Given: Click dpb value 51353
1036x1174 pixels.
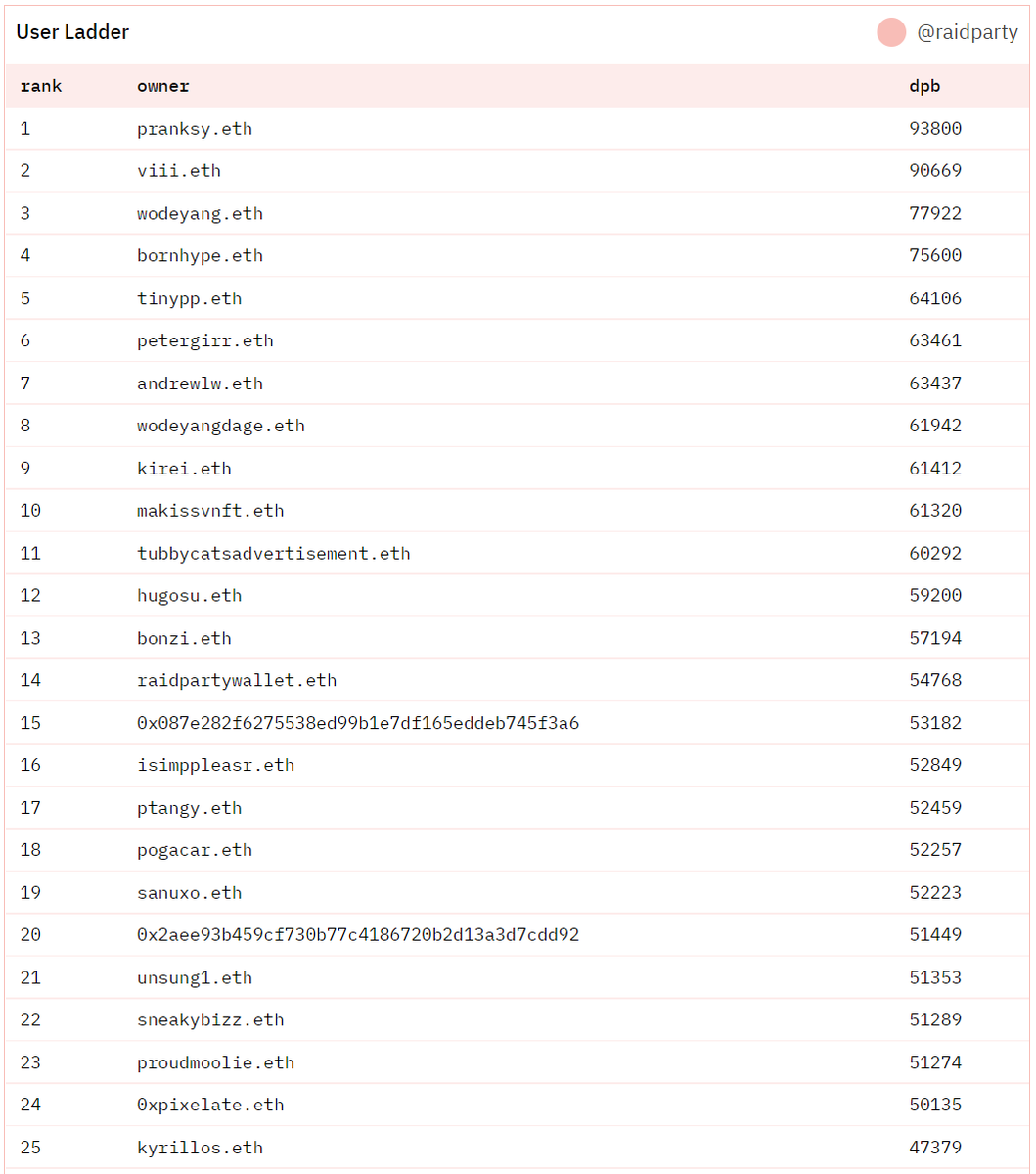Looking at the screenshot, I should (935, 978).
